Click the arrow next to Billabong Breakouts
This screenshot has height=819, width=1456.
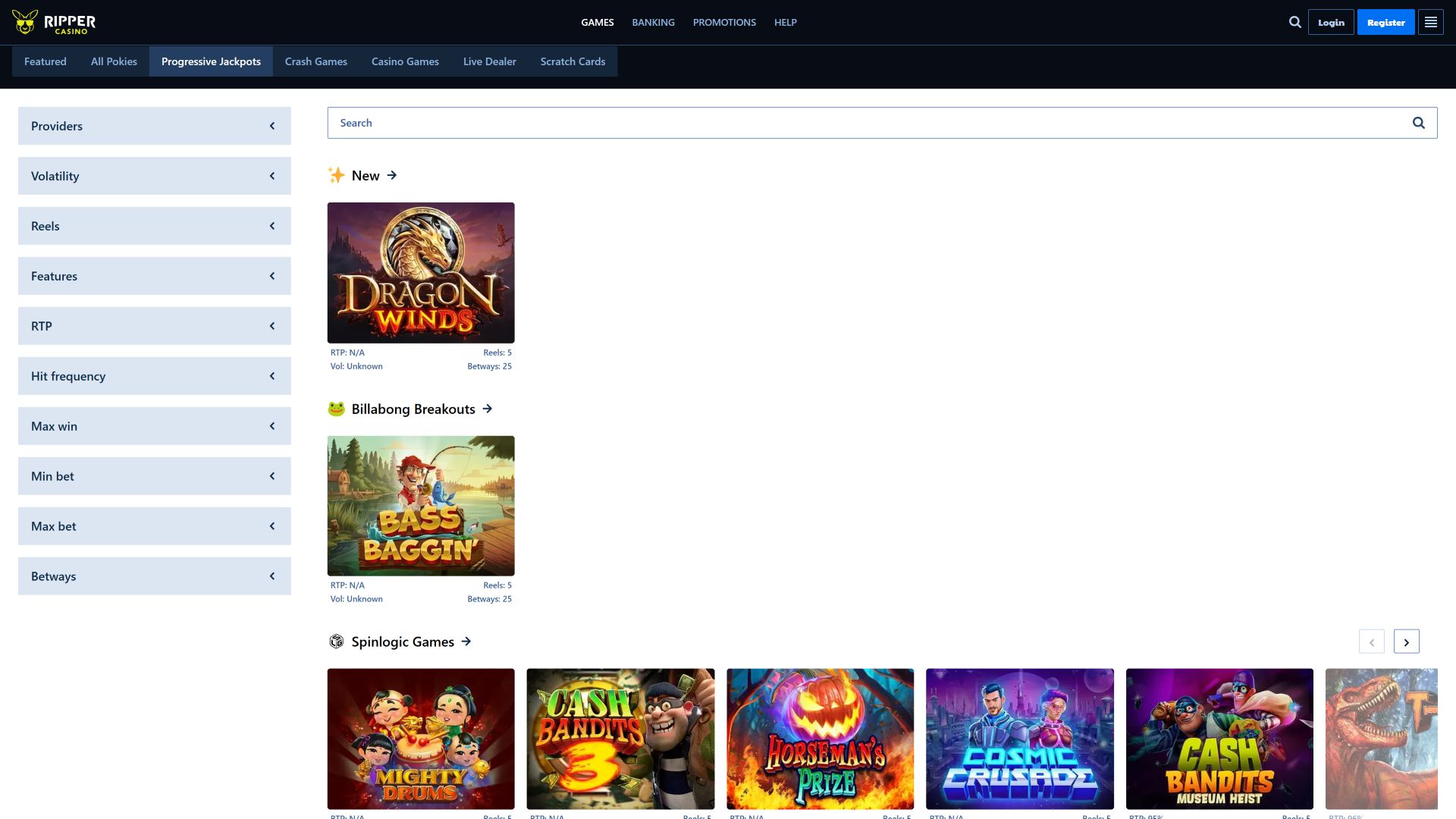pos(488,409)
